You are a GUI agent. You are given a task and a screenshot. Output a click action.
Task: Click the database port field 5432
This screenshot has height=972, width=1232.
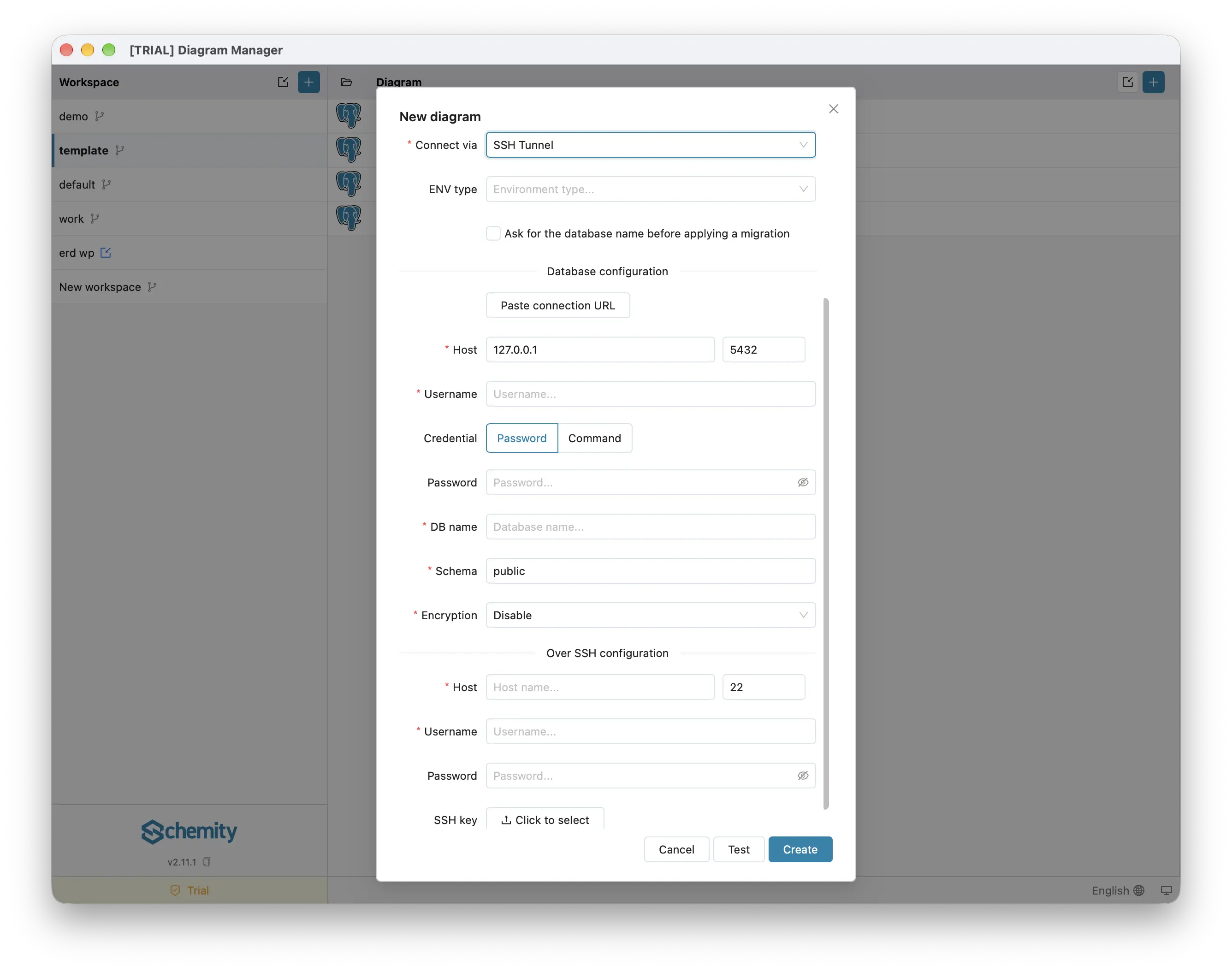[763, 350]
